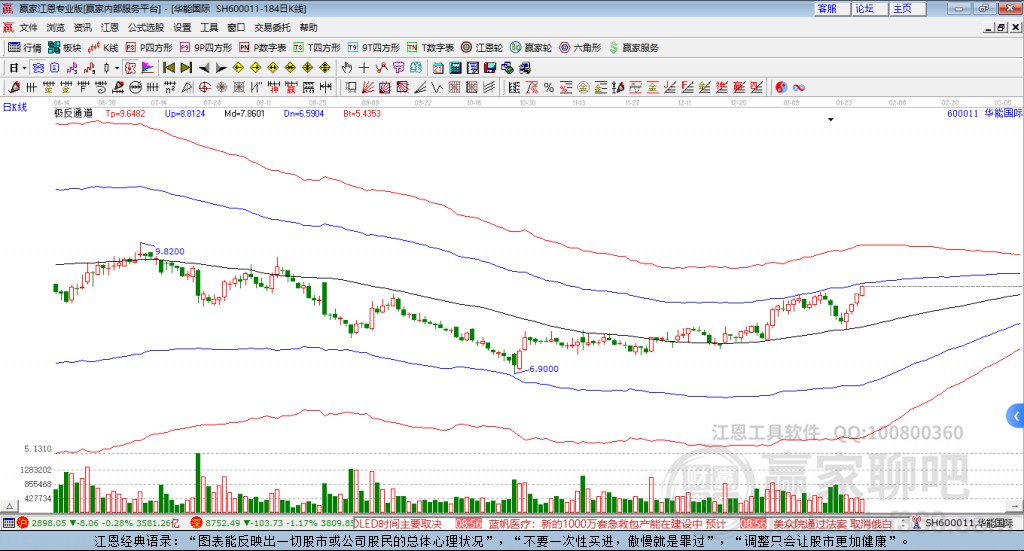Viewport: 1024px width, 551px height.
Task: Select the red zigzag wave tool
Action: coord(381,68)
